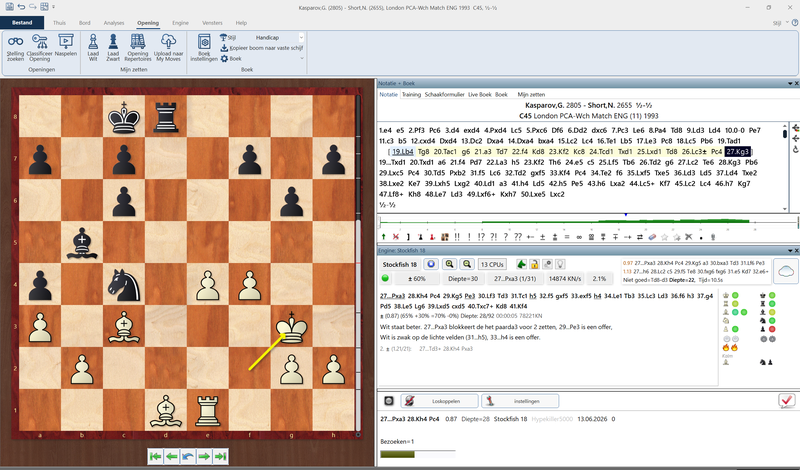Increase engine lines with plus magnifier
Image resolution: width=800 pixels, height=470 pixels.
click(449, 264)
